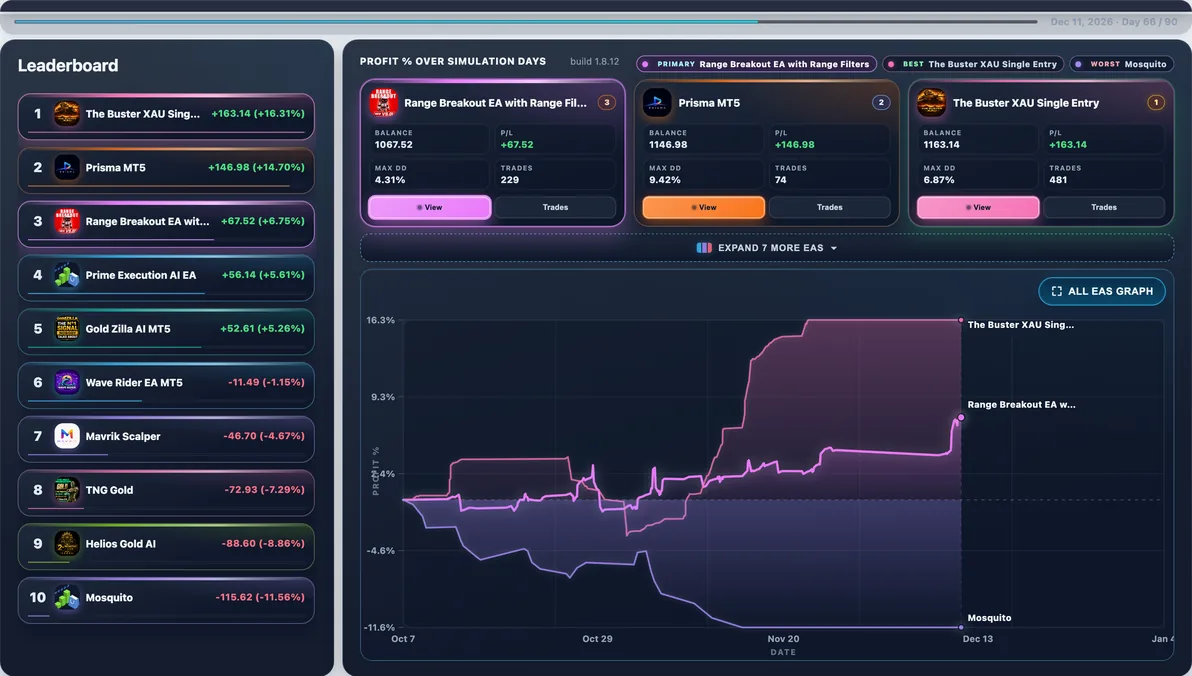Select leaderboard row 5 Gold Zilla AI MT5
Image resolution: width=1192 pixels, height=676 pixels.
[166, 332]
